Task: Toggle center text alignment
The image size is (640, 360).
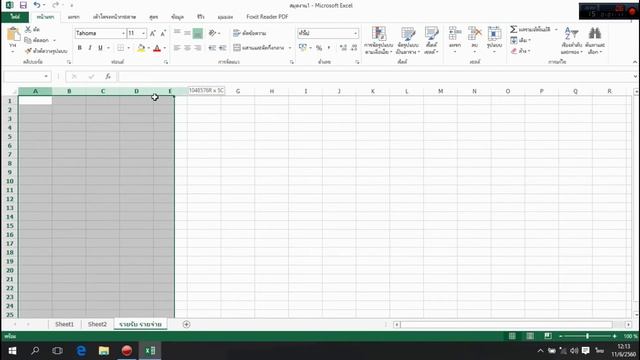Action: tap(187, 48)
